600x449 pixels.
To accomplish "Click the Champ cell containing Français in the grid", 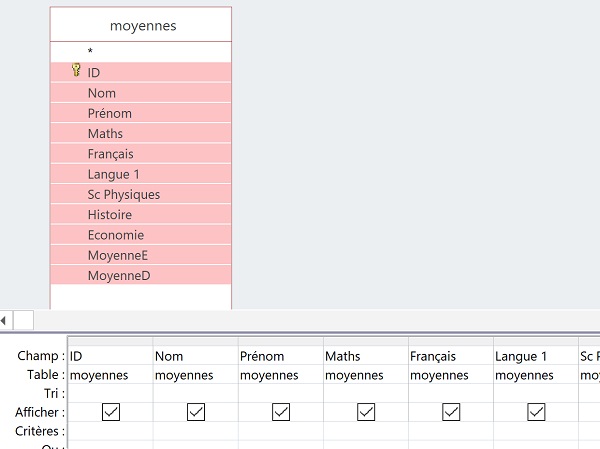I will click(451, 356).
